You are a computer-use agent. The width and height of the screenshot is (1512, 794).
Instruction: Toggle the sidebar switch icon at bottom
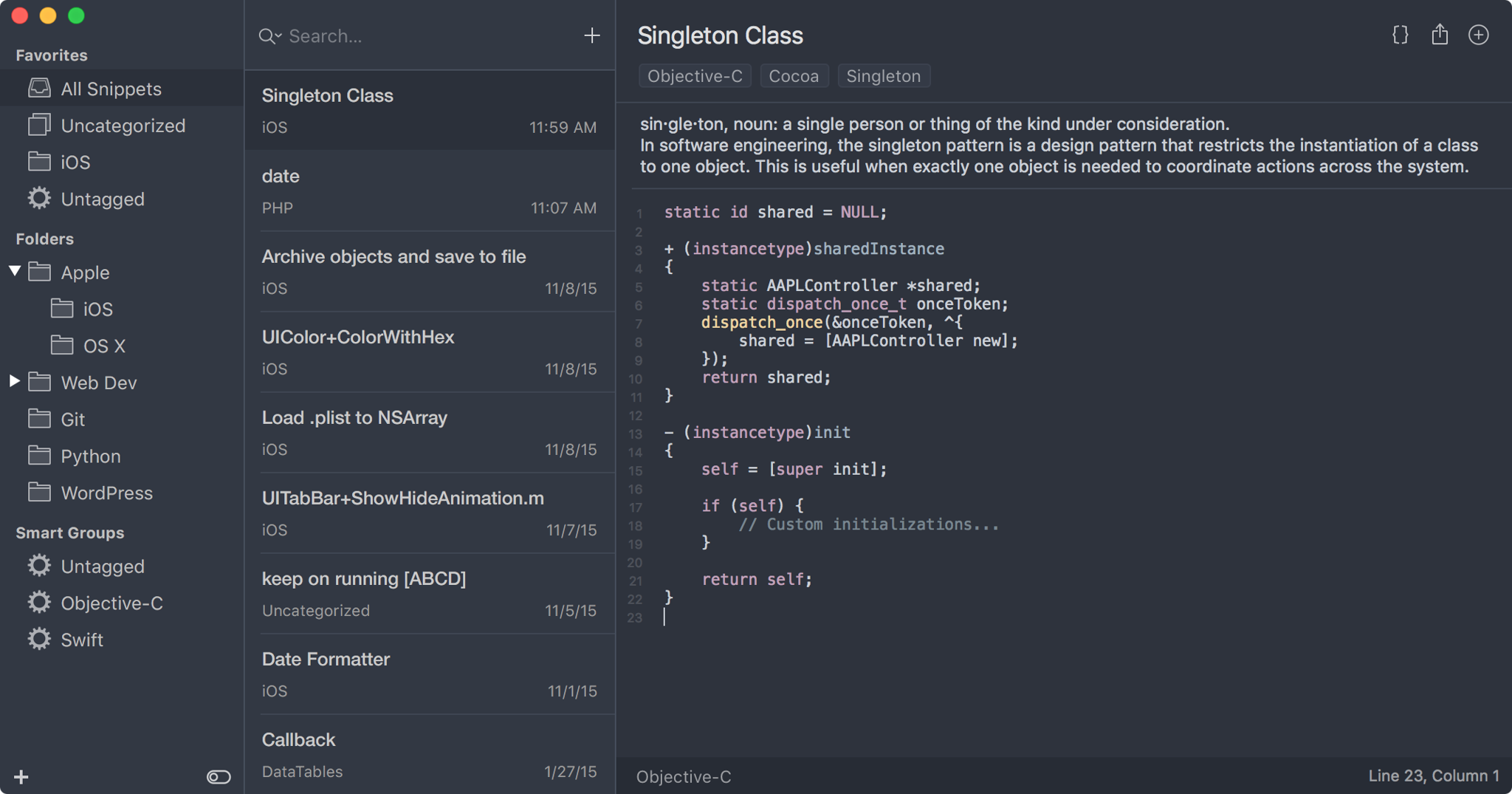pyautogui.click(x=219, y=776)
